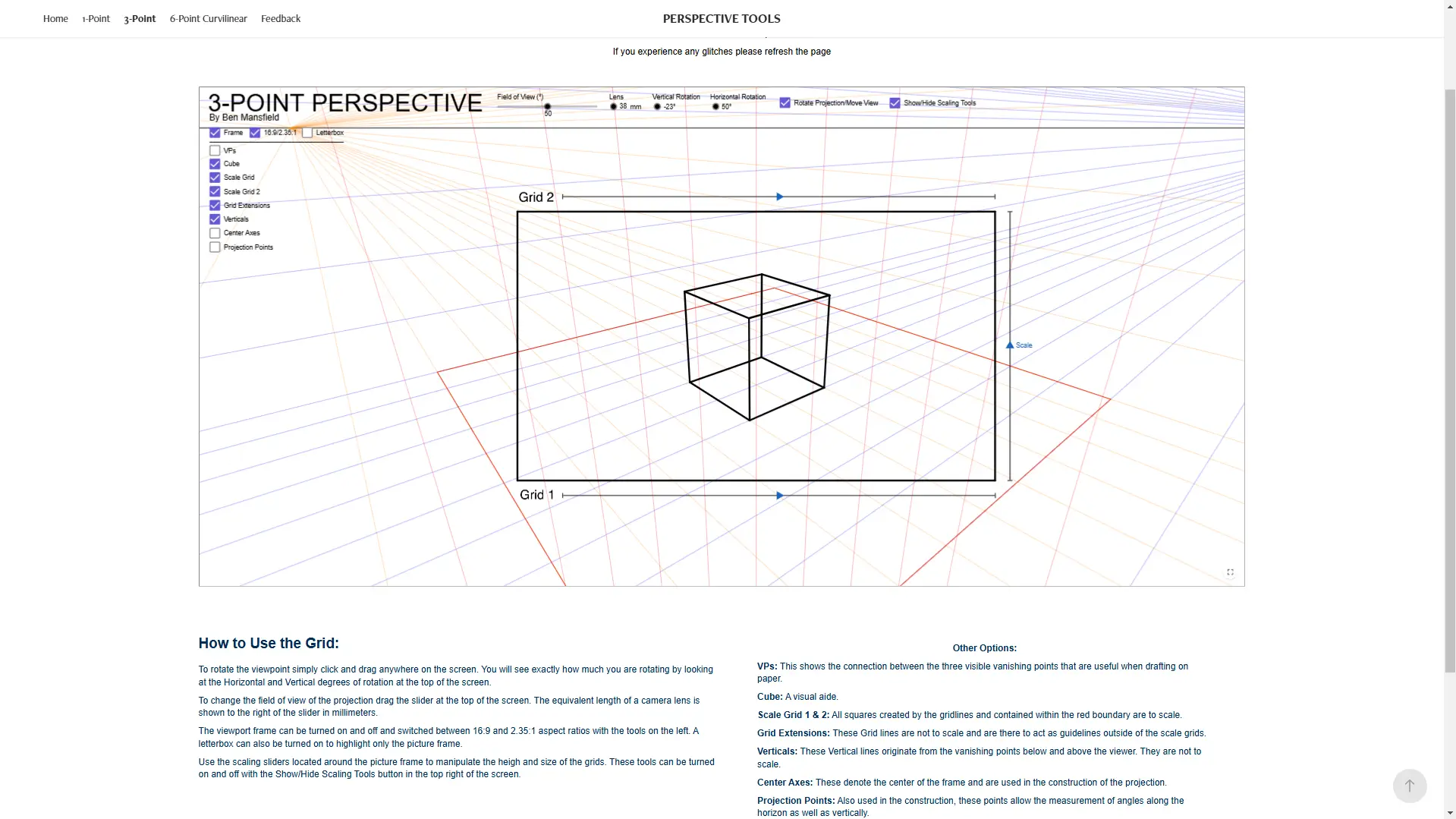1456x819 pixels.
Task: Enable the Letterbox checkbox
Action: pyautogui.click(x=307, y=133)
